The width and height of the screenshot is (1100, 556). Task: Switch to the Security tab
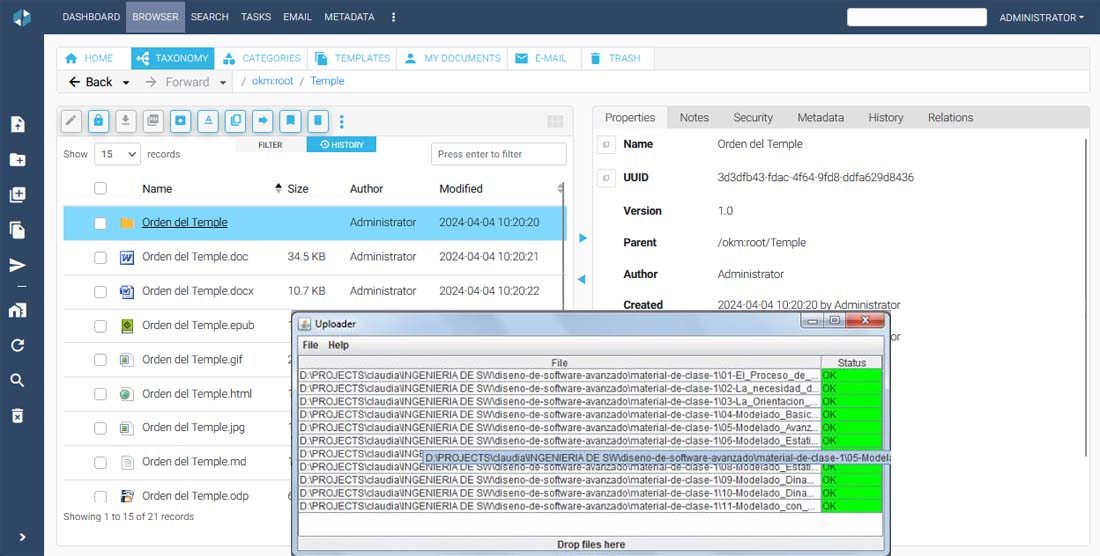(x=752, y=117)
